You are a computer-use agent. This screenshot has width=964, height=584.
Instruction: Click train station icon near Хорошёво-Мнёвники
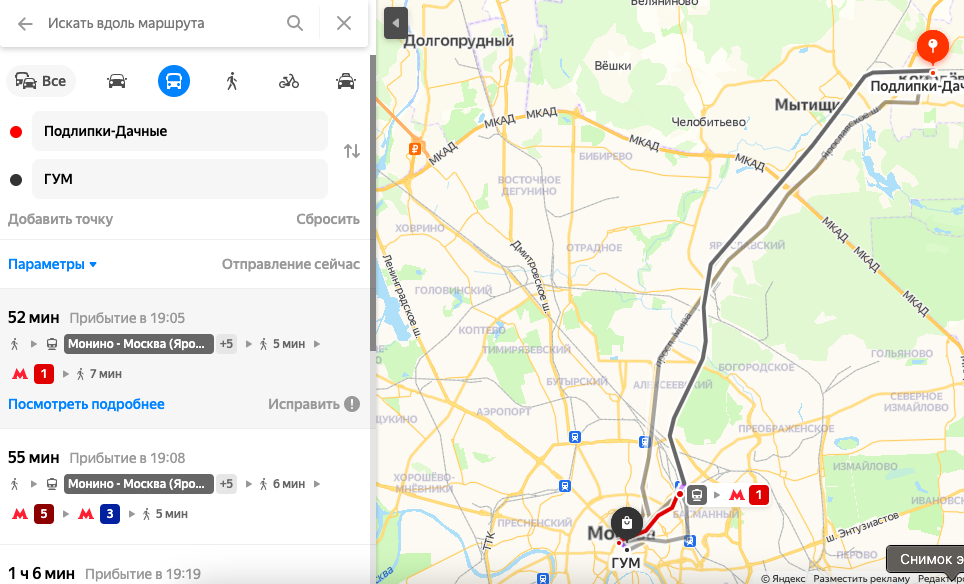click(565, 486)
